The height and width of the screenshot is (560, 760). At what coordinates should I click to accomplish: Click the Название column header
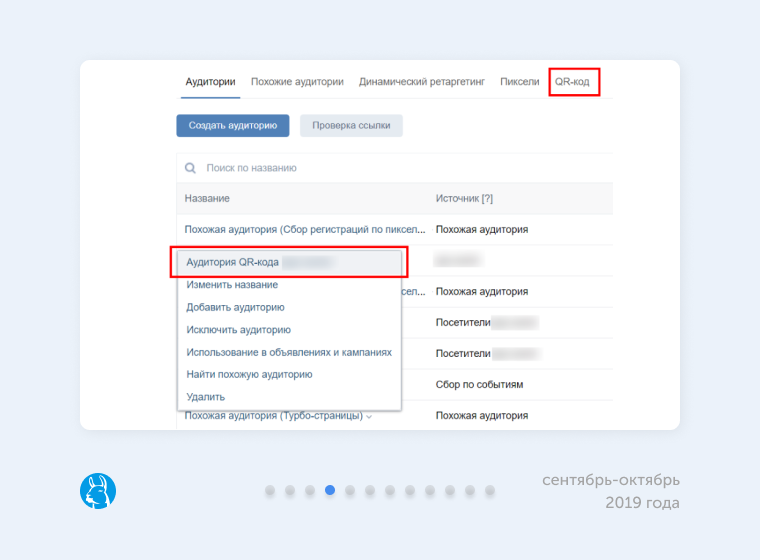[x=207, y=198]
